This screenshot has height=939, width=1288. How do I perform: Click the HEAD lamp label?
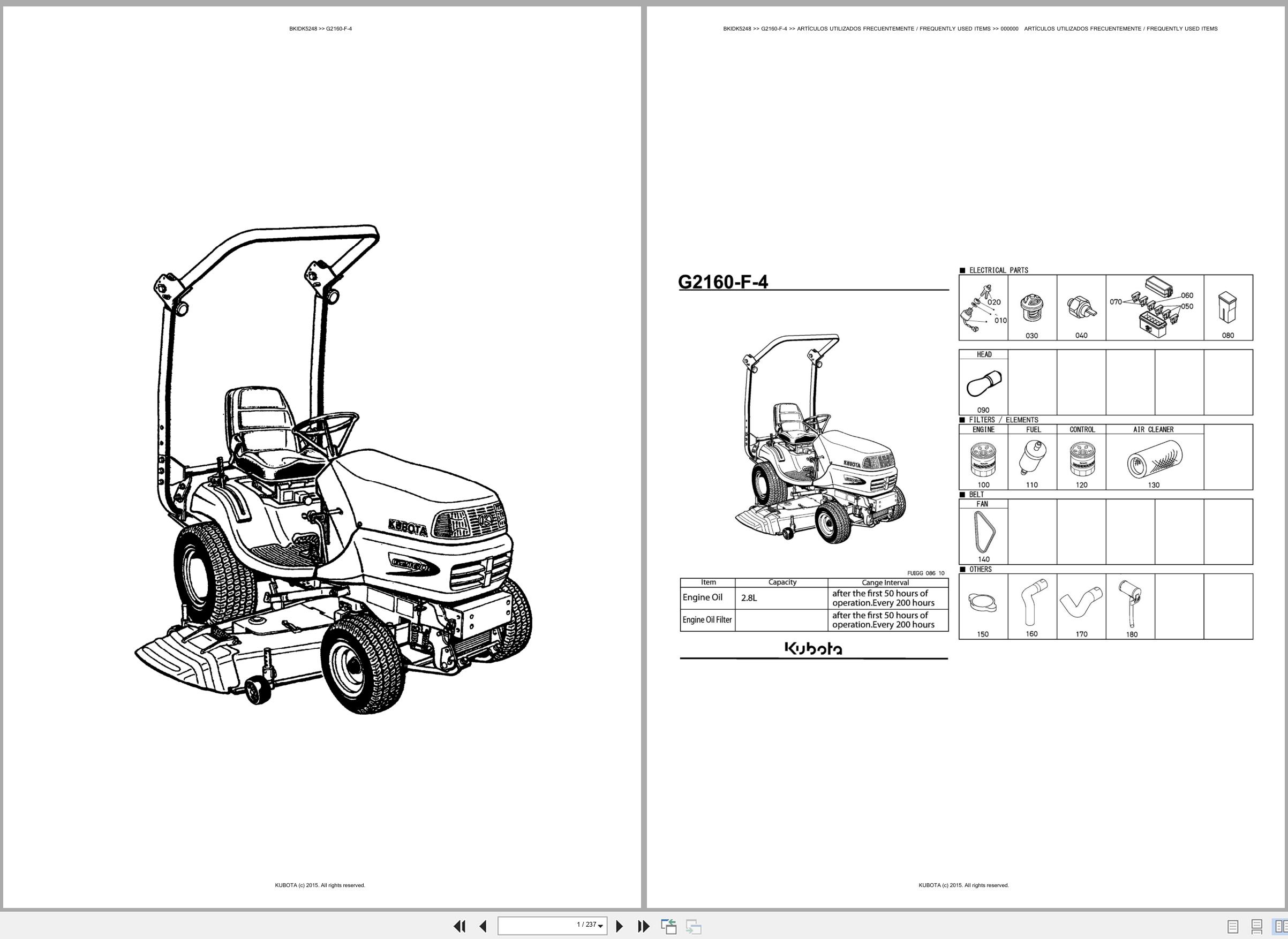point(984,355)
